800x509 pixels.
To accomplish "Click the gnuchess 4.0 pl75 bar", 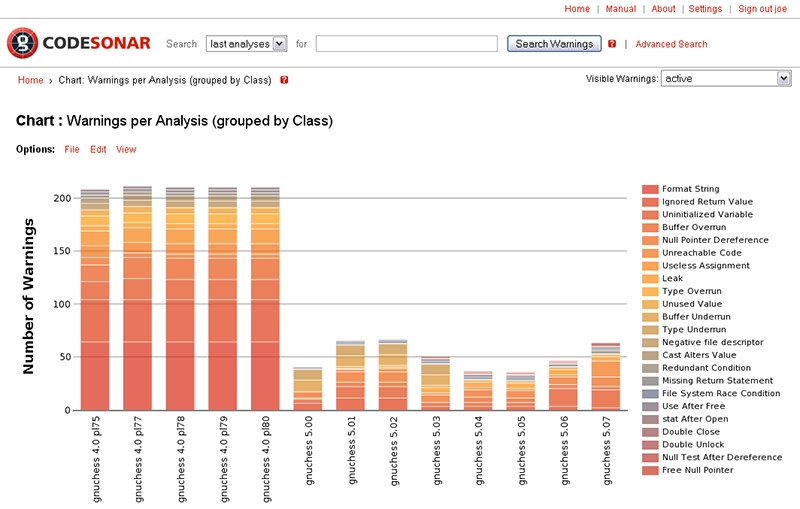I will point(95,300).
